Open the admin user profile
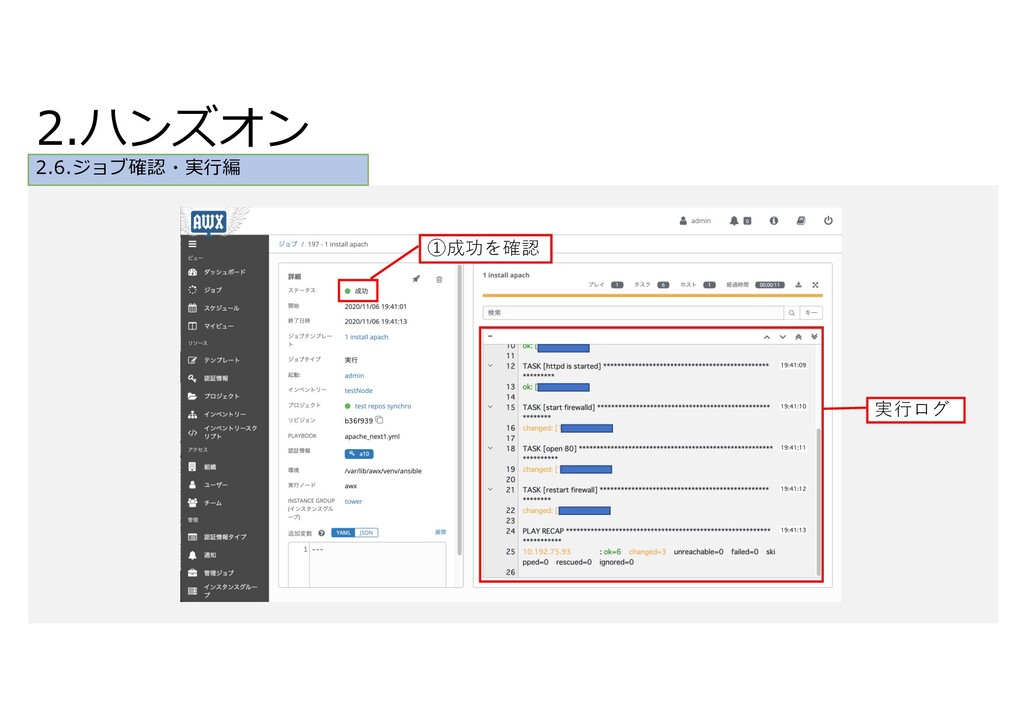This screenshot has width=1024, height=724. click(x=695, y=221)
